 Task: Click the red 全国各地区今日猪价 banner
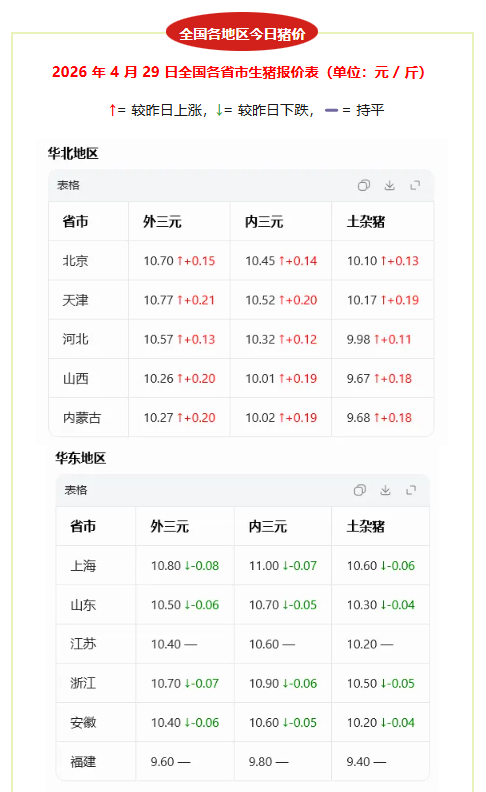point(242,33)
